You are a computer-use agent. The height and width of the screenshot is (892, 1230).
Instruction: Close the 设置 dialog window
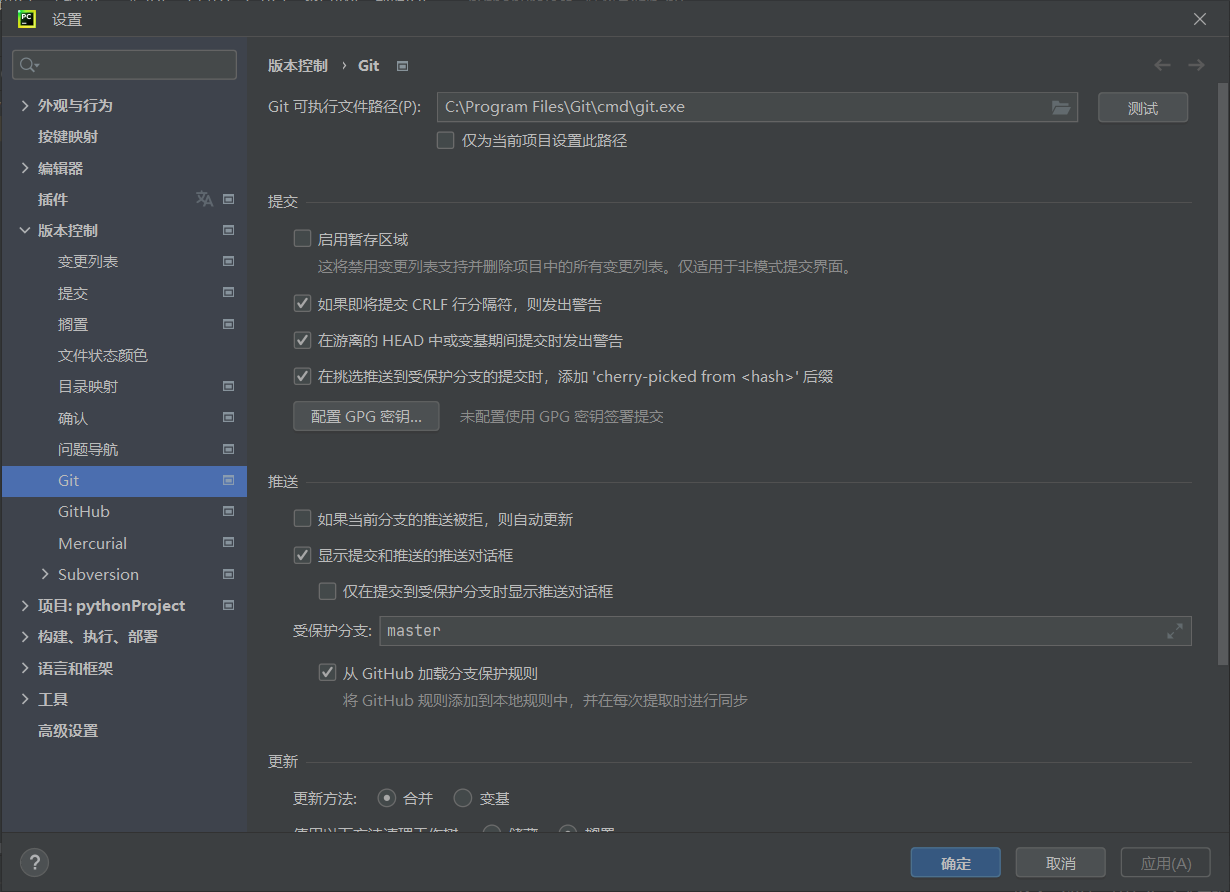pos(1200,19)
